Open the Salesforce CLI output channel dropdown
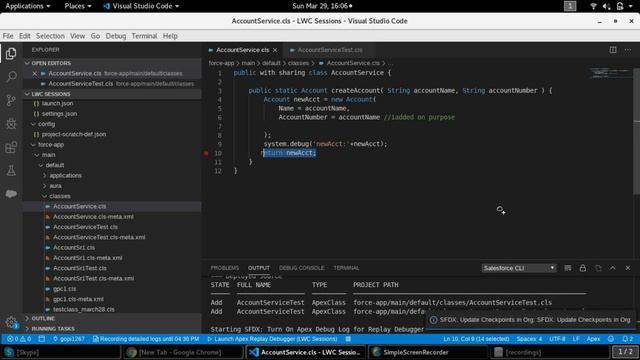This screenshot has height=360, width=640. click(518, 268)
